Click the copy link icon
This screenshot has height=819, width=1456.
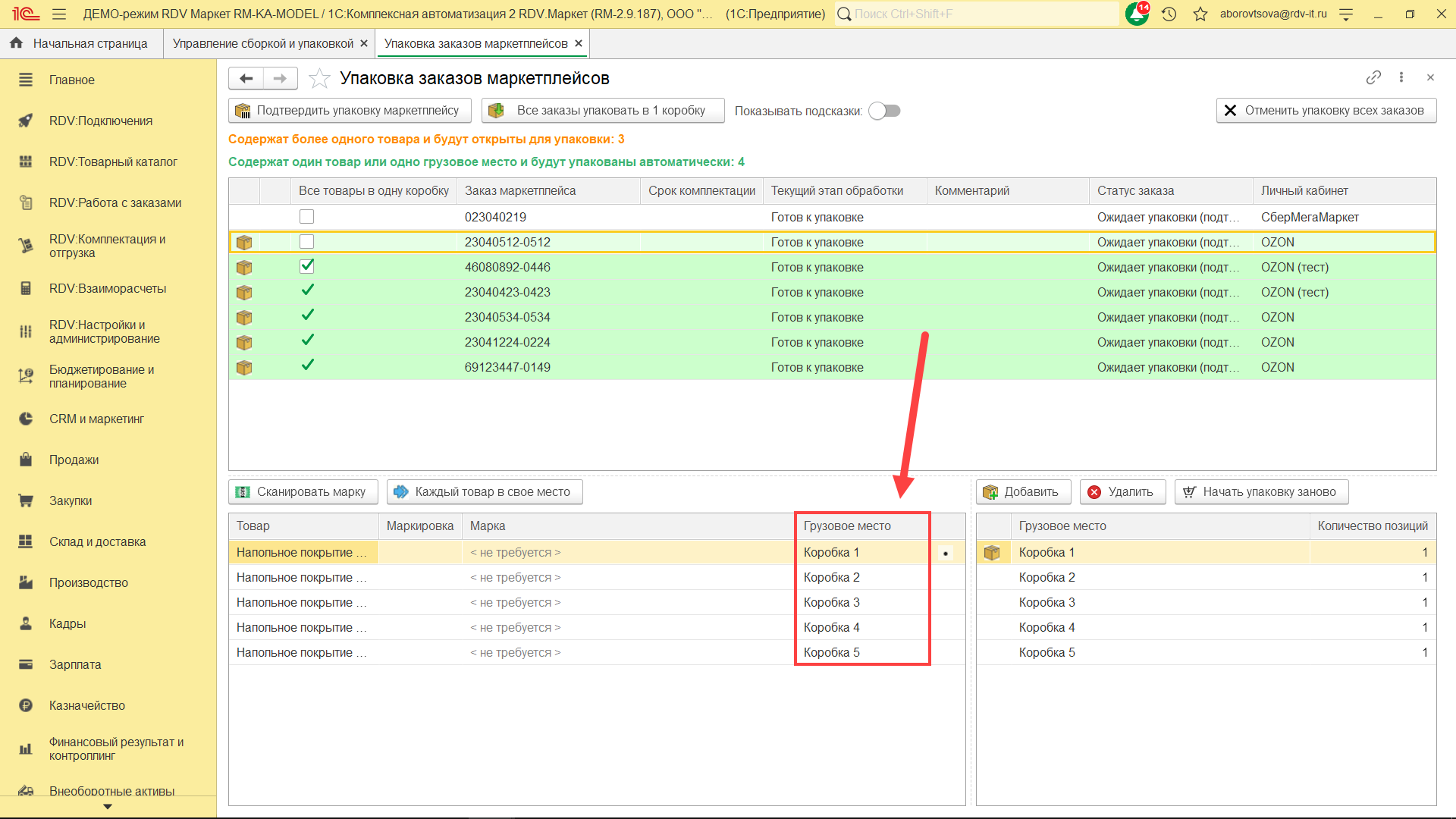point(1373,77)
